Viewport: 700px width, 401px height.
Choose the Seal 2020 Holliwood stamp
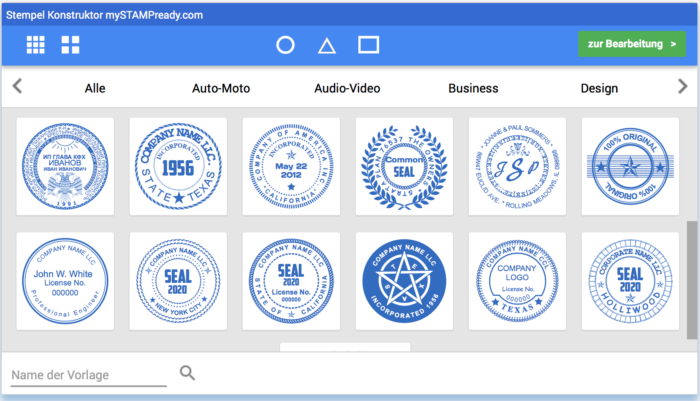coord(630,281)
